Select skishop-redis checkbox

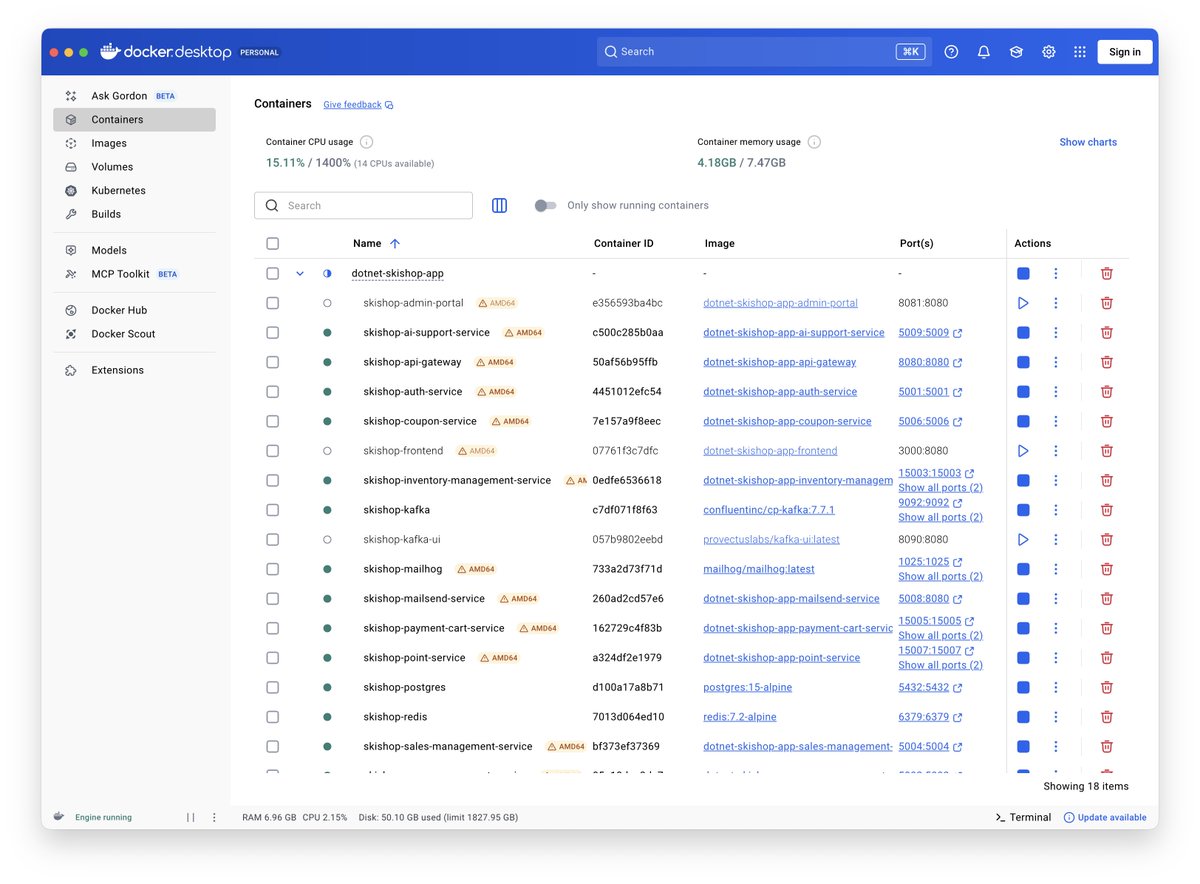273,717
